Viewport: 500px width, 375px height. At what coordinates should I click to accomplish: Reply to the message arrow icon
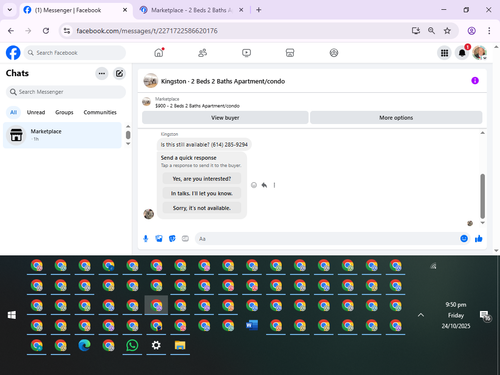(264, 185)
